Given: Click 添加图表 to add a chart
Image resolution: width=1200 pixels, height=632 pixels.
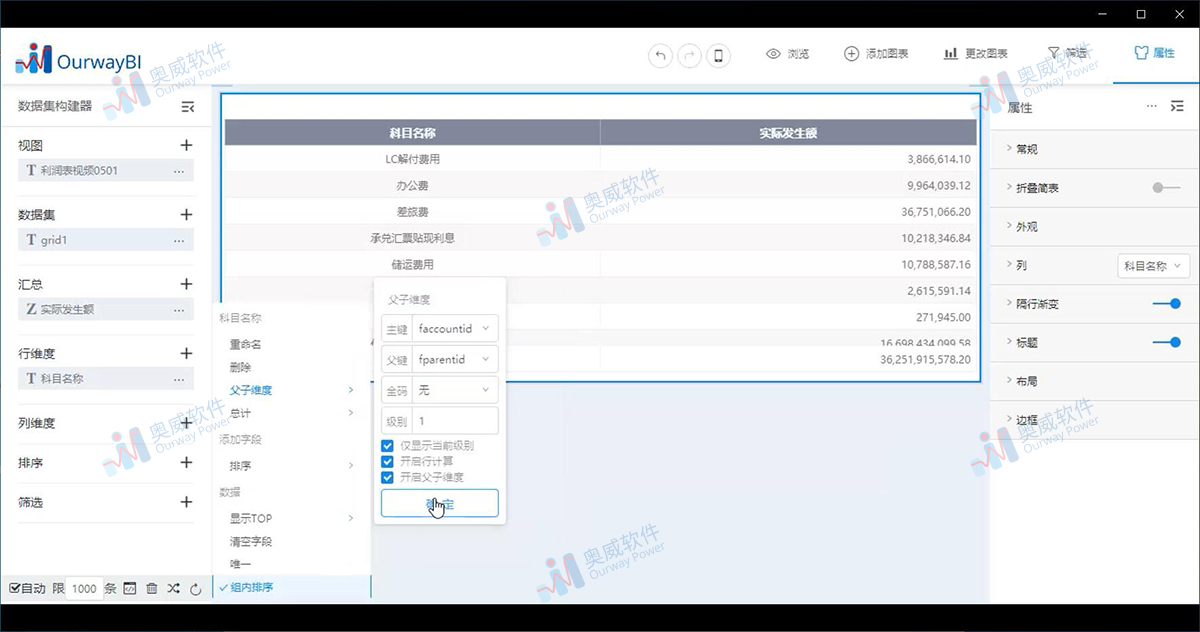Looking at the screenshot, I should [x=876, y=54].
